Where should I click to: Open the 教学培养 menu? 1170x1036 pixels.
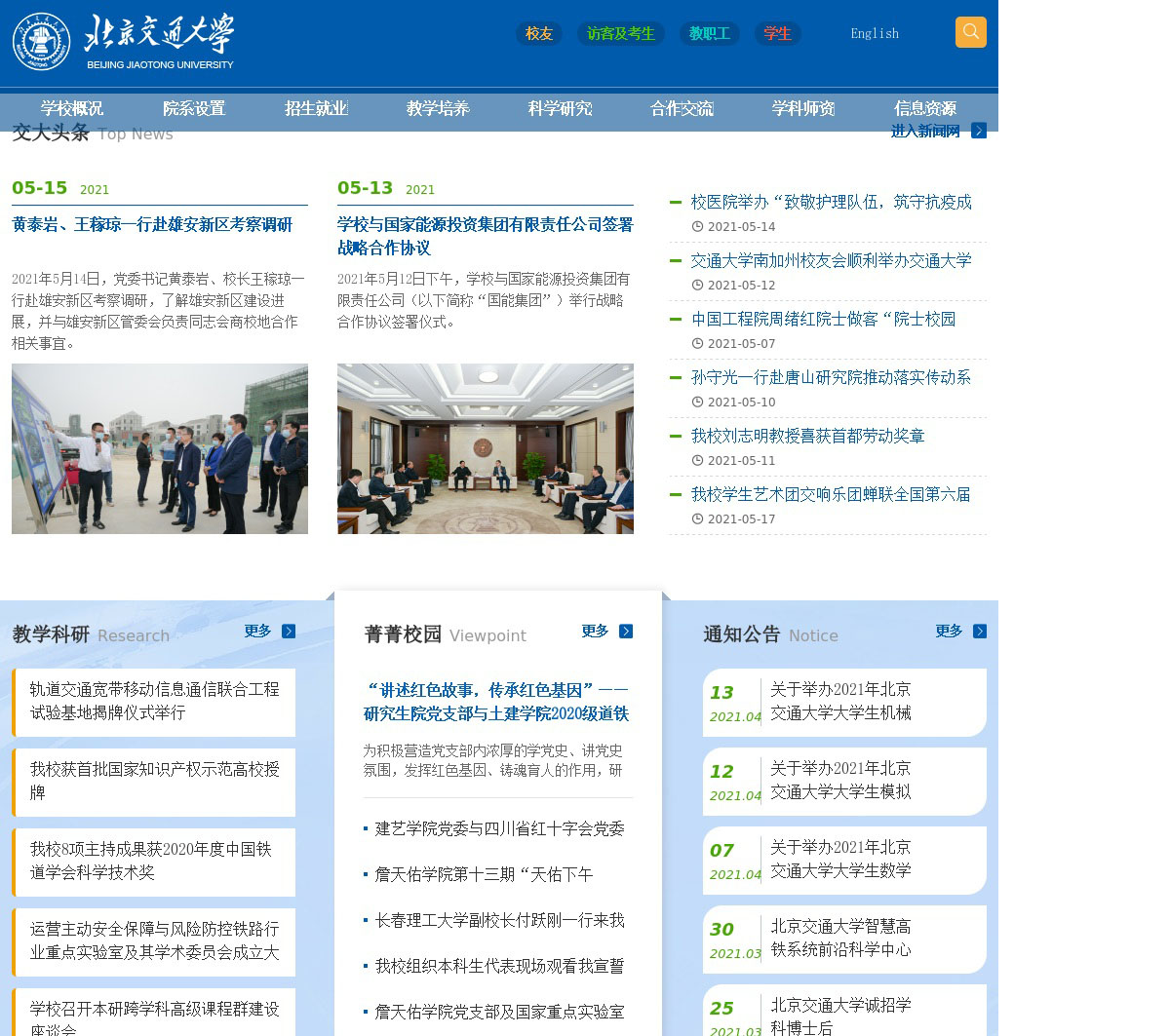pyautogui.click(x=438, y=108)
